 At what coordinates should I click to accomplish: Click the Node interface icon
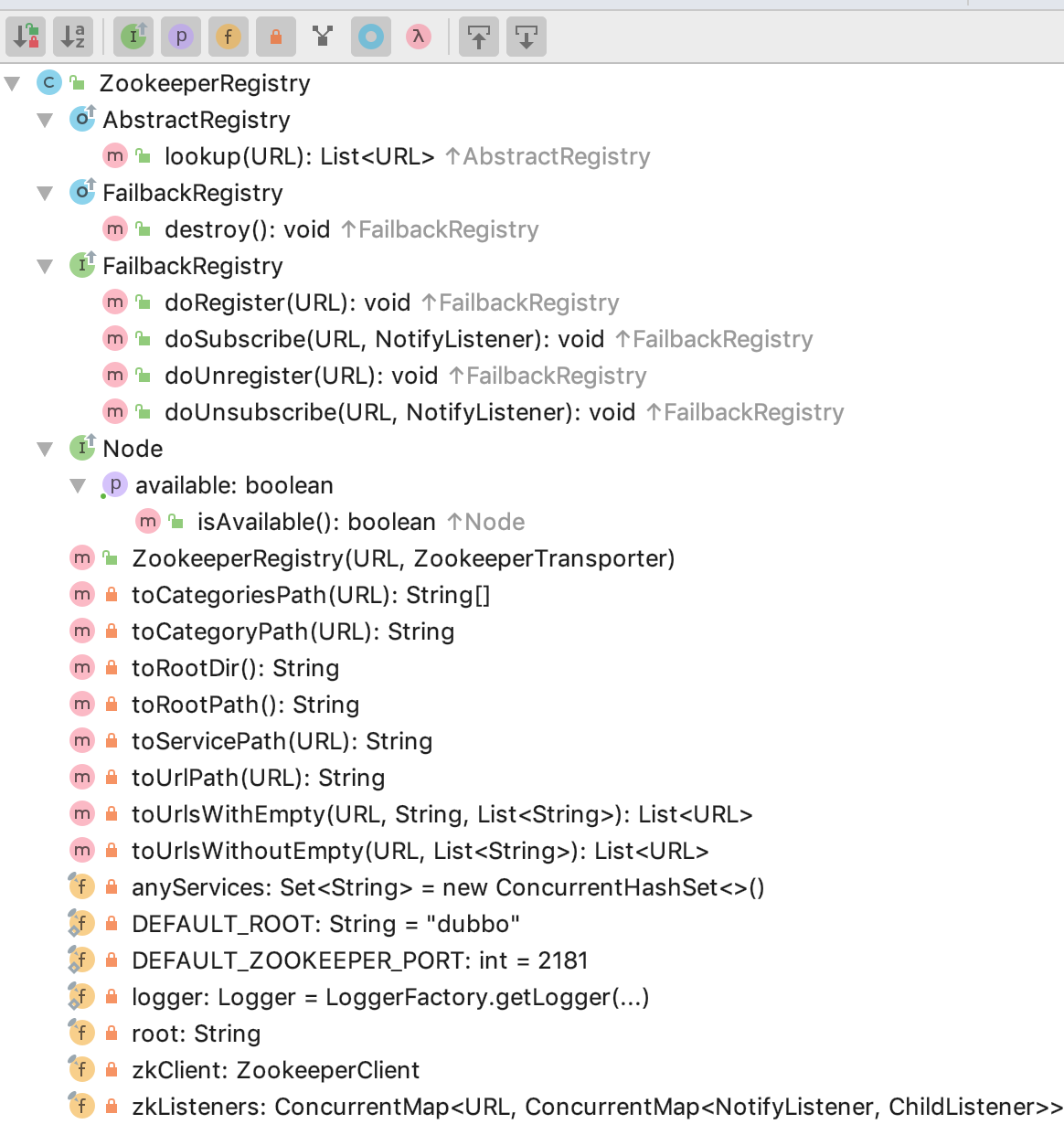click(x=82, y=448)
